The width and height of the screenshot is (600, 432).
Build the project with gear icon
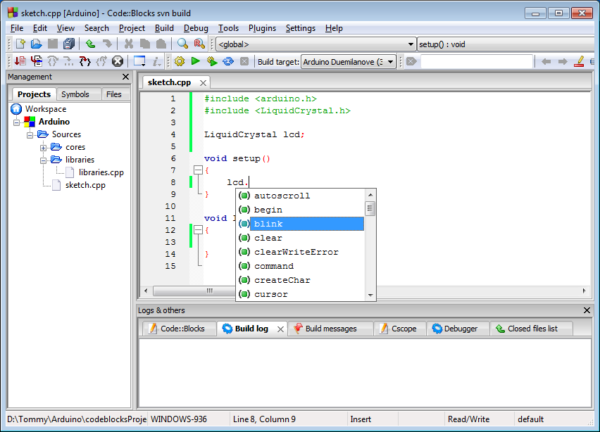pos(179,61)
